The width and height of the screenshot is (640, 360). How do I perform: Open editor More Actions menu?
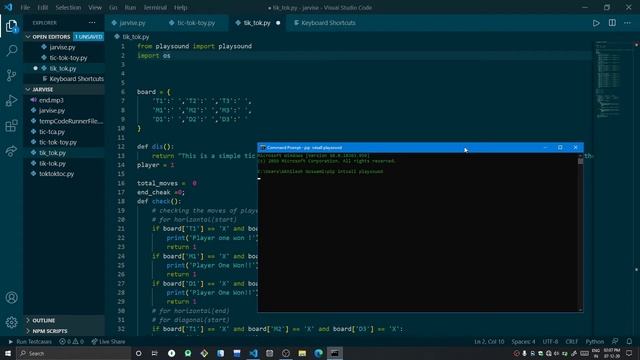click(627, 23)
